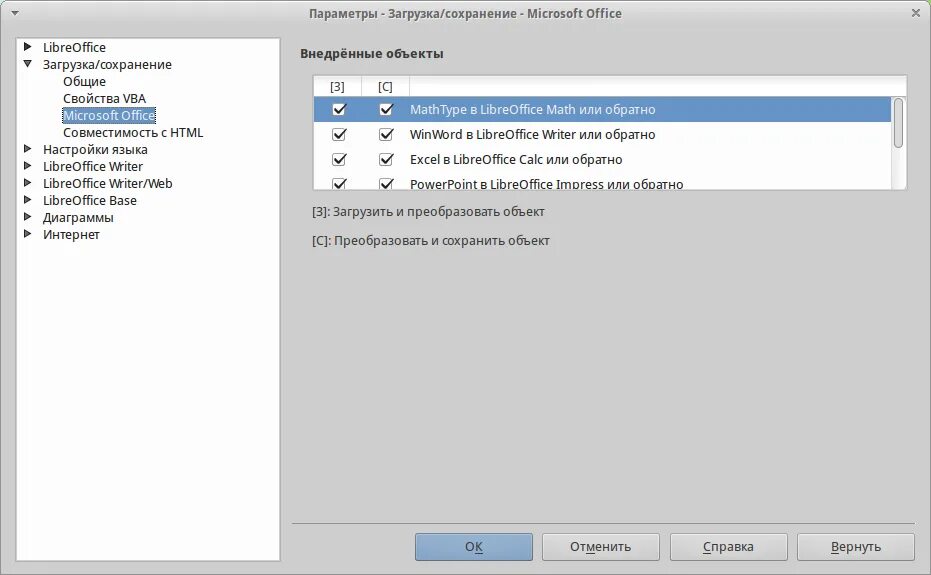Image resolution: width=931 pixels, height=575 pixels.
Task: Select LibreOffice Writer/Web tree label
Action: (x=107, y=184)
